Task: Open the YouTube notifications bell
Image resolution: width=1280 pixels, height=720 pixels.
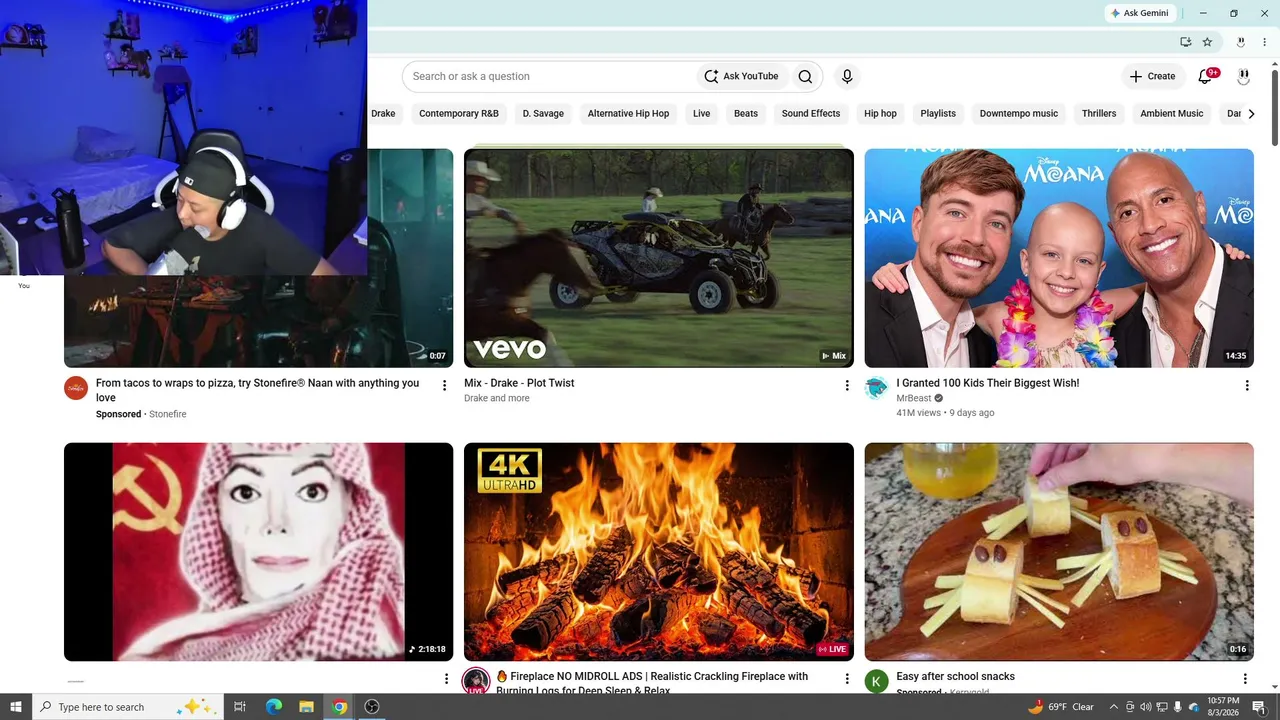Action: 1205,76
